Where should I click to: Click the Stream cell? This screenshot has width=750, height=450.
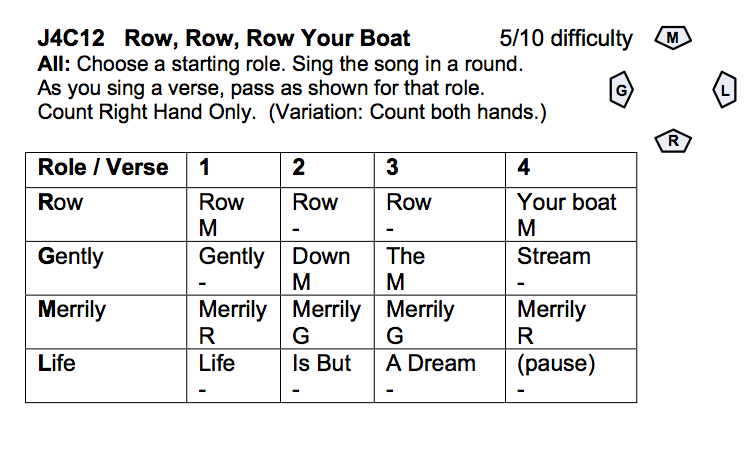point(571,268)
